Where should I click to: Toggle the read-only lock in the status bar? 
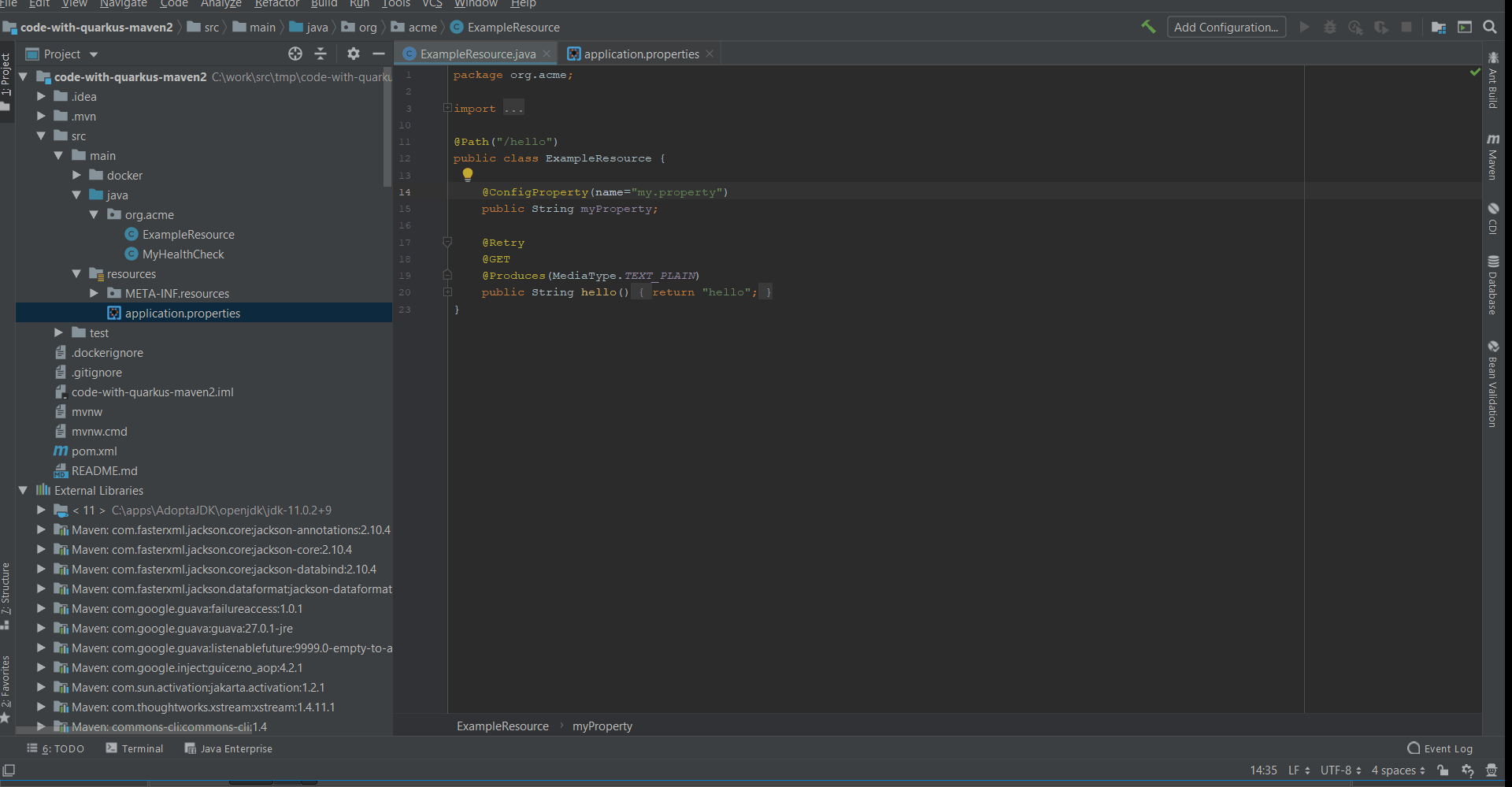point(1440,770)
